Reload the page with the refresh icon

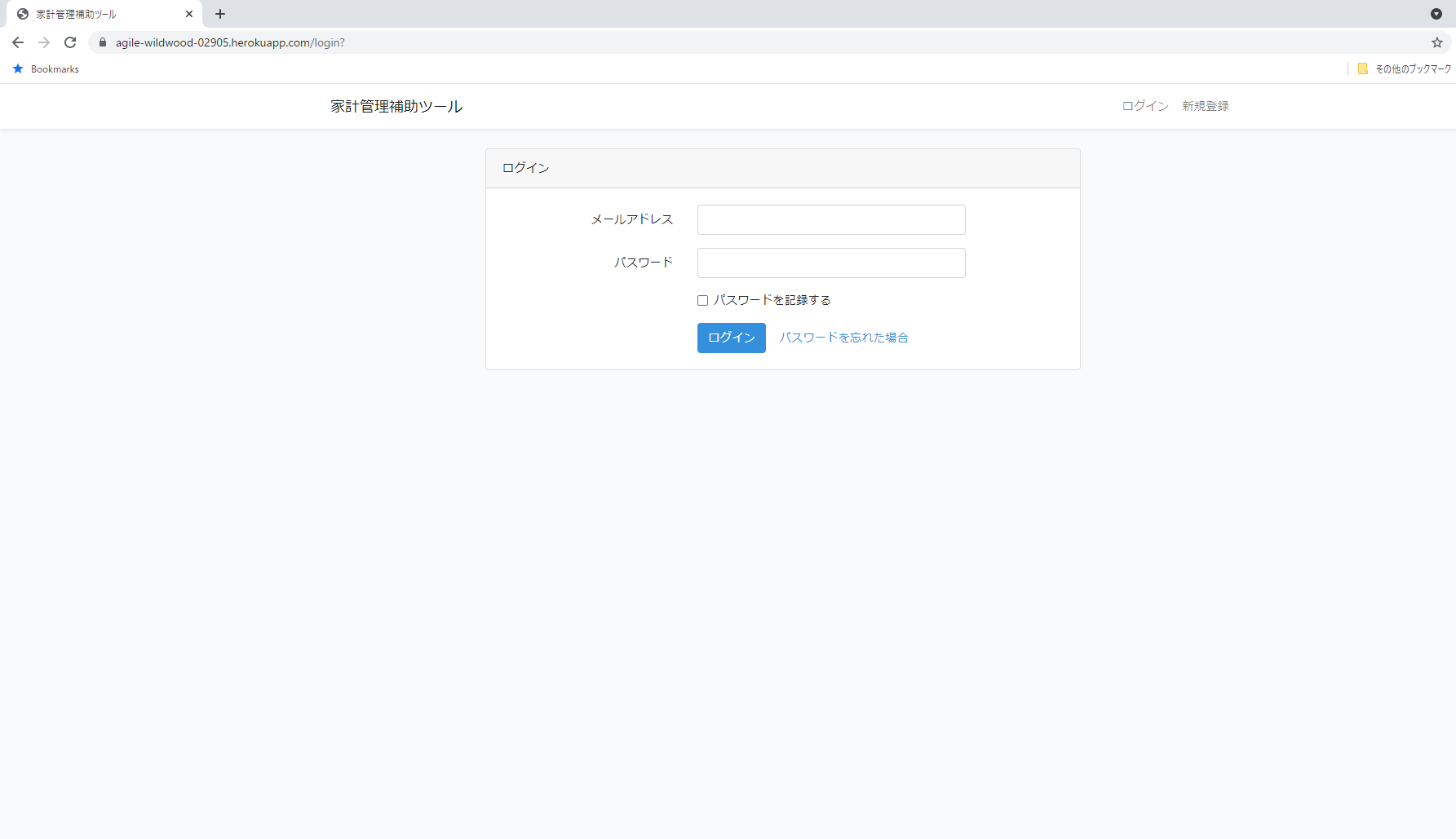(70, 42)
